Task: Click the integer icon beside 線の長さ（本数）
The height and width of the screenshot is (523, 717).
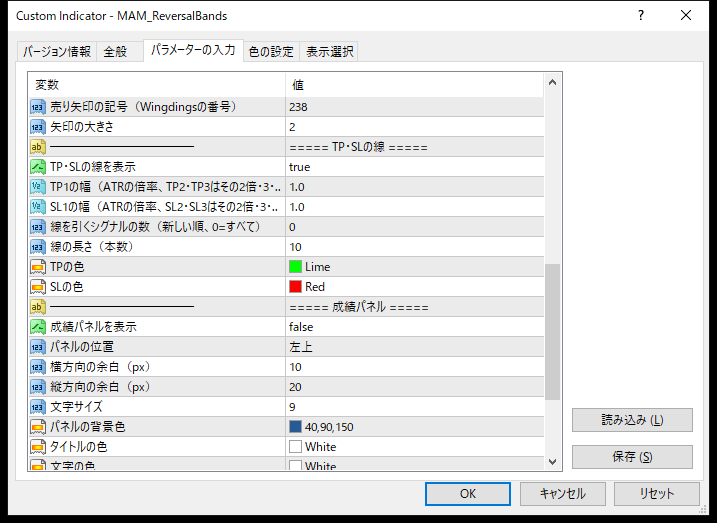Action: pos(38,247)
